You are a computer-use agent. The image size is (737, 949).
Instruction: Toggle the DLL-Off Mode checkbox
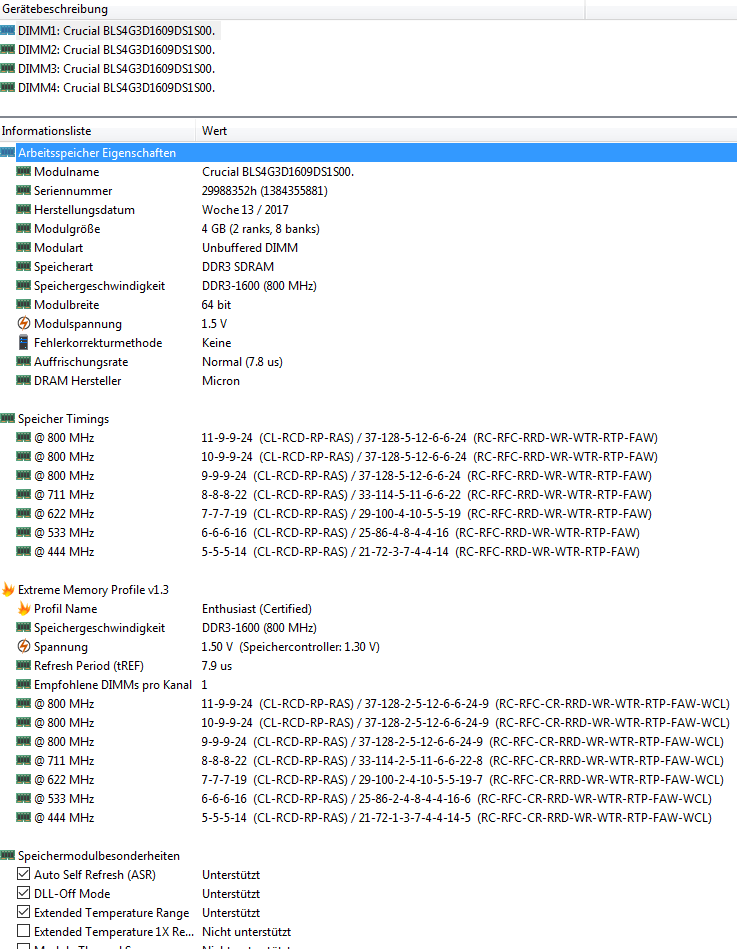pos(24,893)
